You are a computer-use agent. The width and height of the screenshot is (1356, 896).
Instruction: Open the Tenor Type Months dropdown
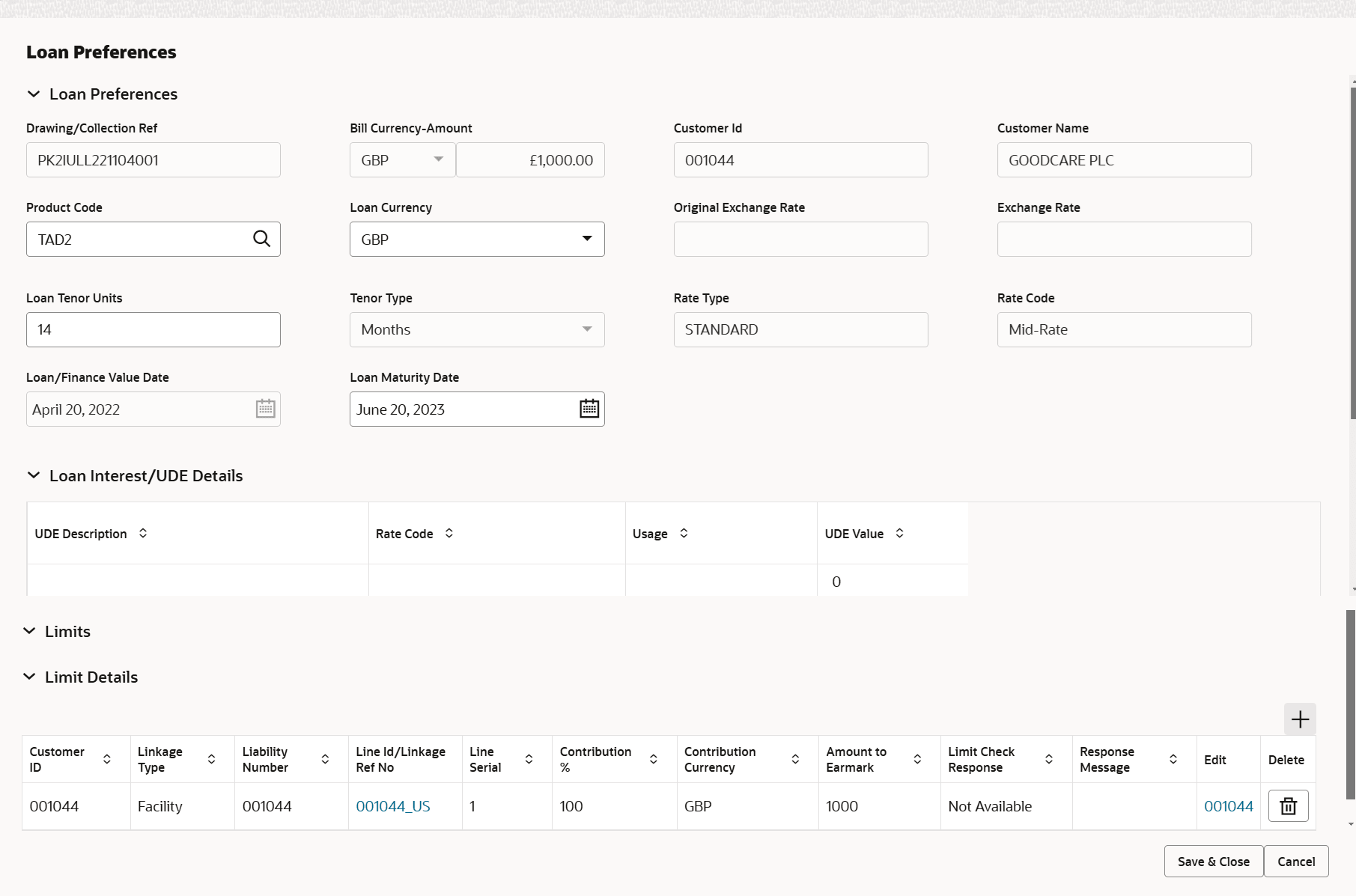[x=587, y=329]
